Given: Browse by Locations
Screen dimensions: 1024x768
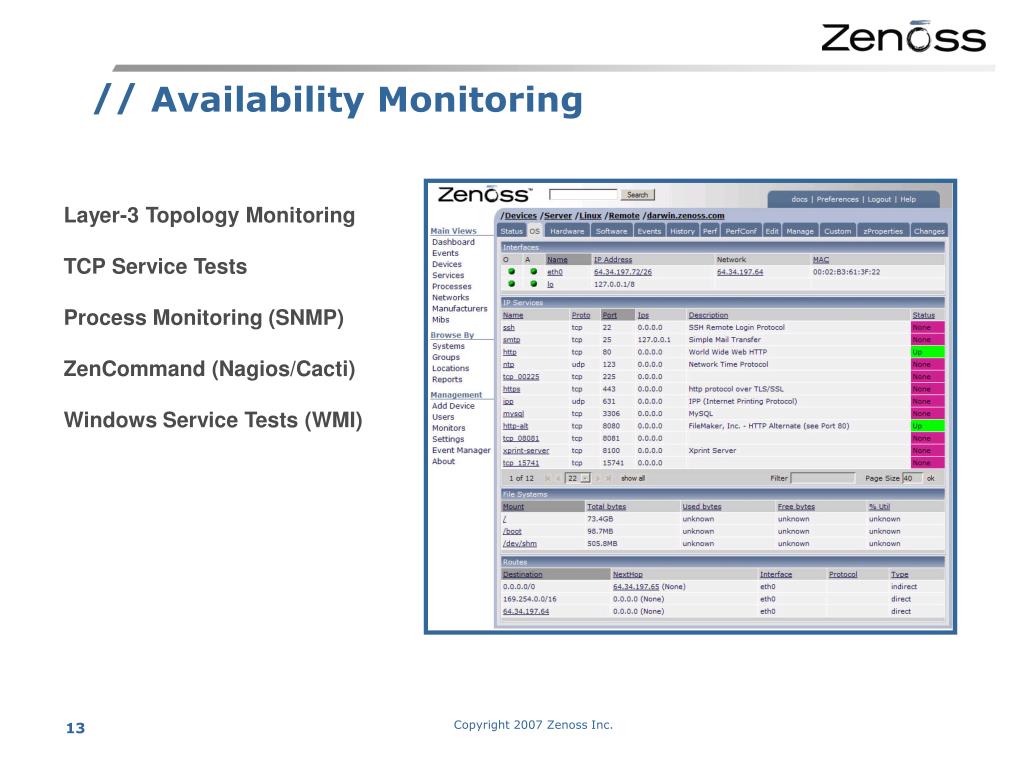Looking at the screenshot, I should [451, 368].
